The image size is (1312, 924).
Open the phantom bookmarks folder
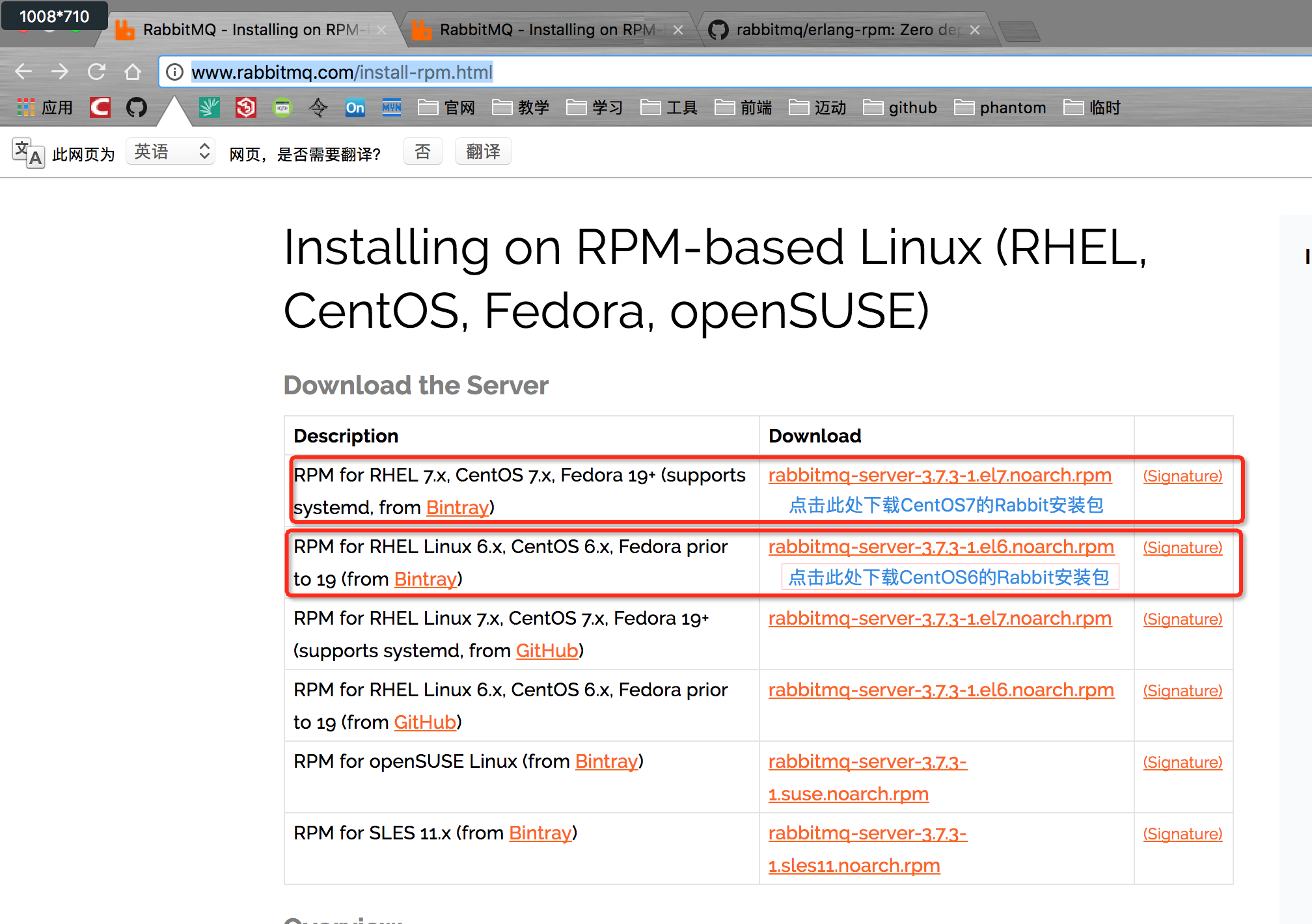click(1000, 107)
